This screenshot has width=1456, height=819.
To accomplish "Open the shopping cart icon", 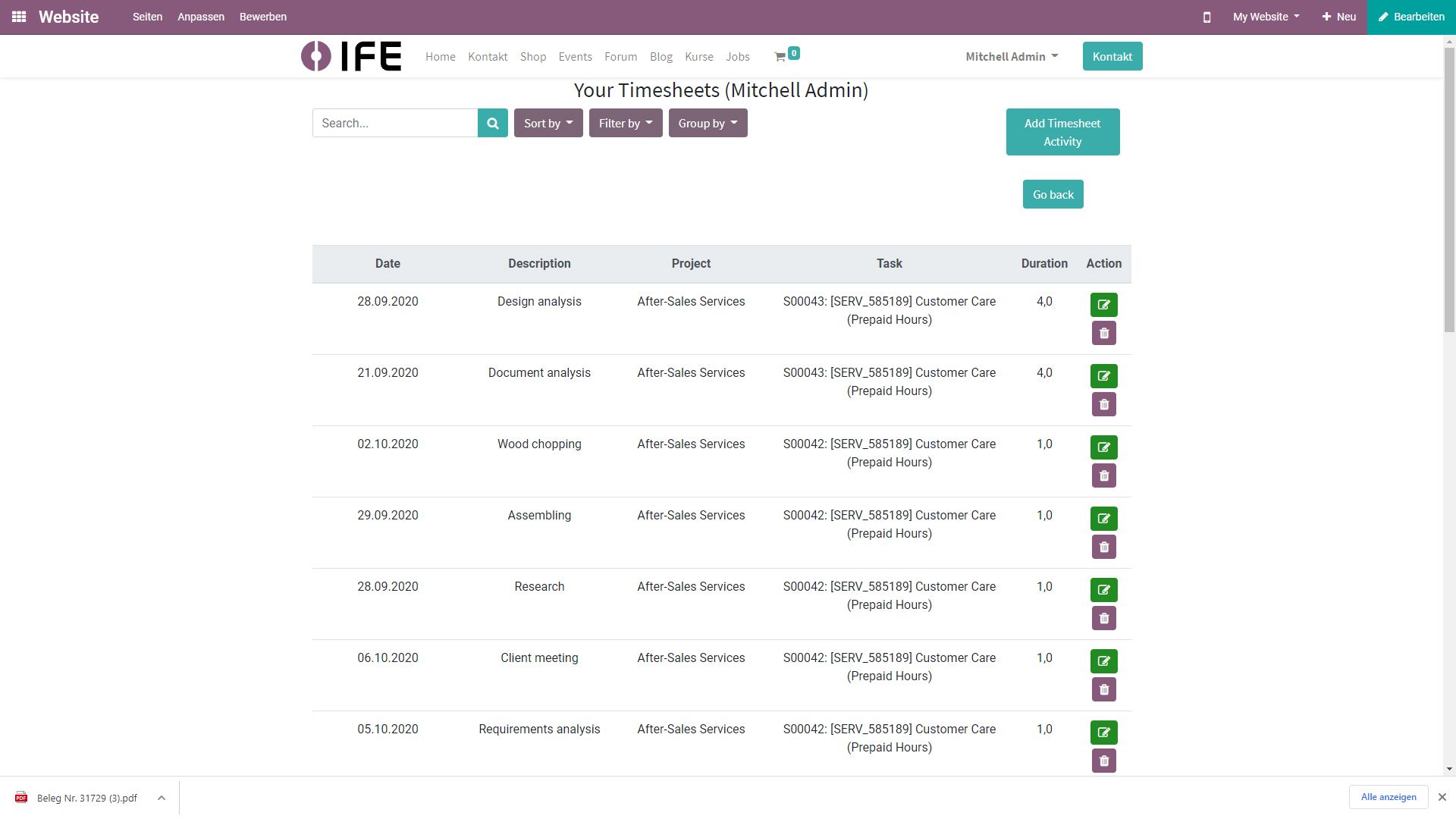I will (x=780, y=57).
